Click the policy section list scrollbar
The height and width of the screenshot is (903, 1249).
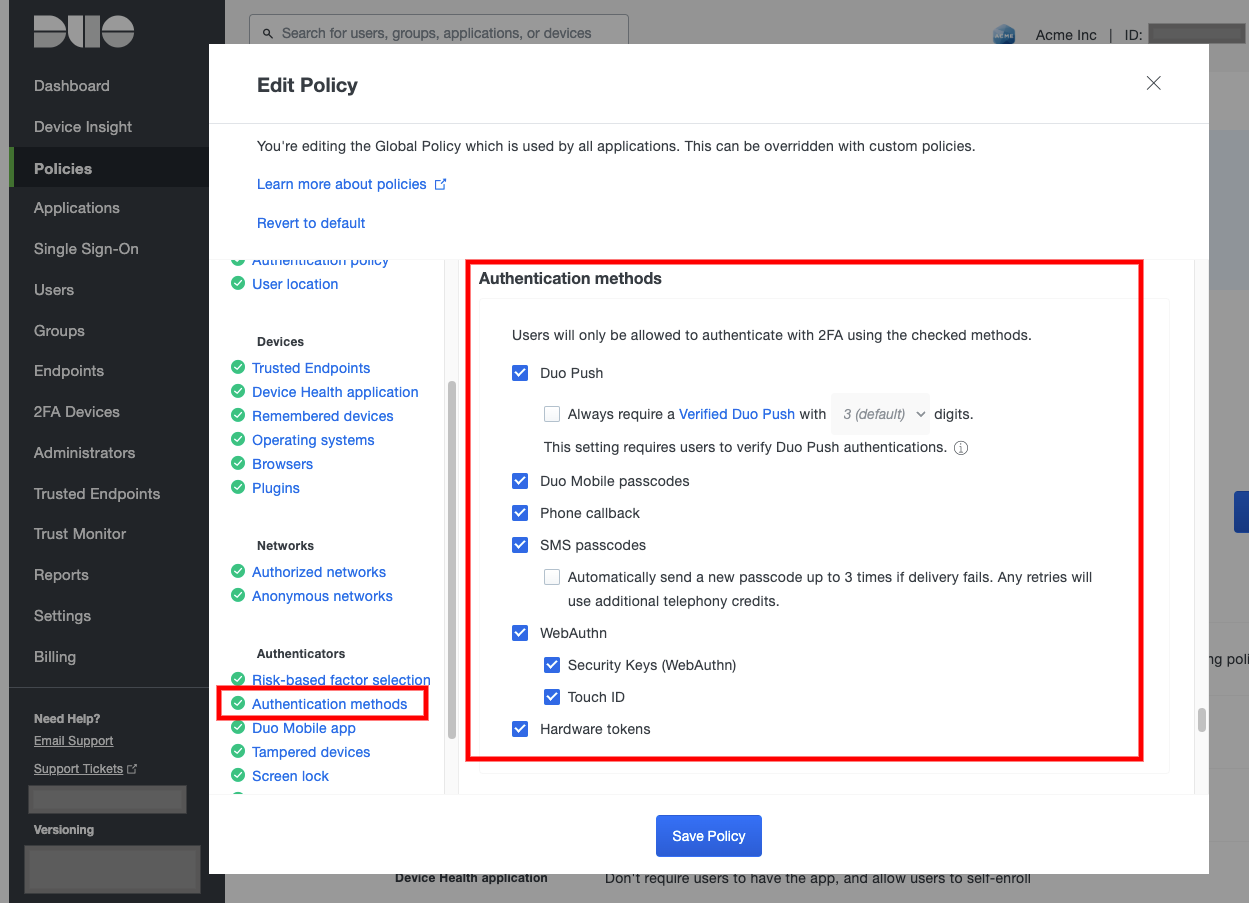(452, 560)
